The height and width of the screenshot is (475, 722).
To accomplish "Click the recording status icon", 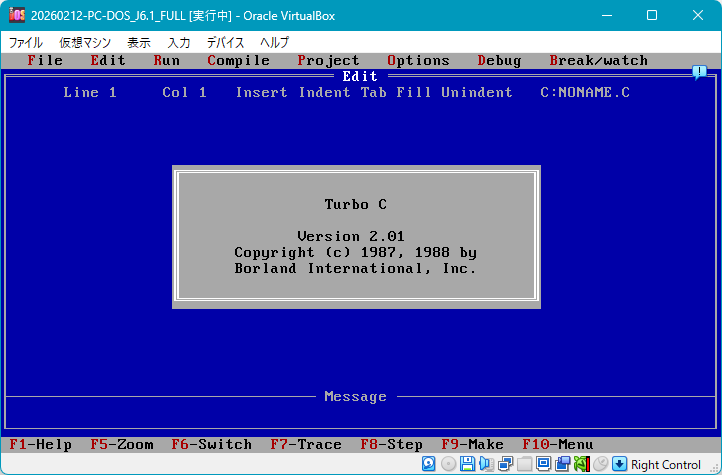I will click(x=562, y=464).
